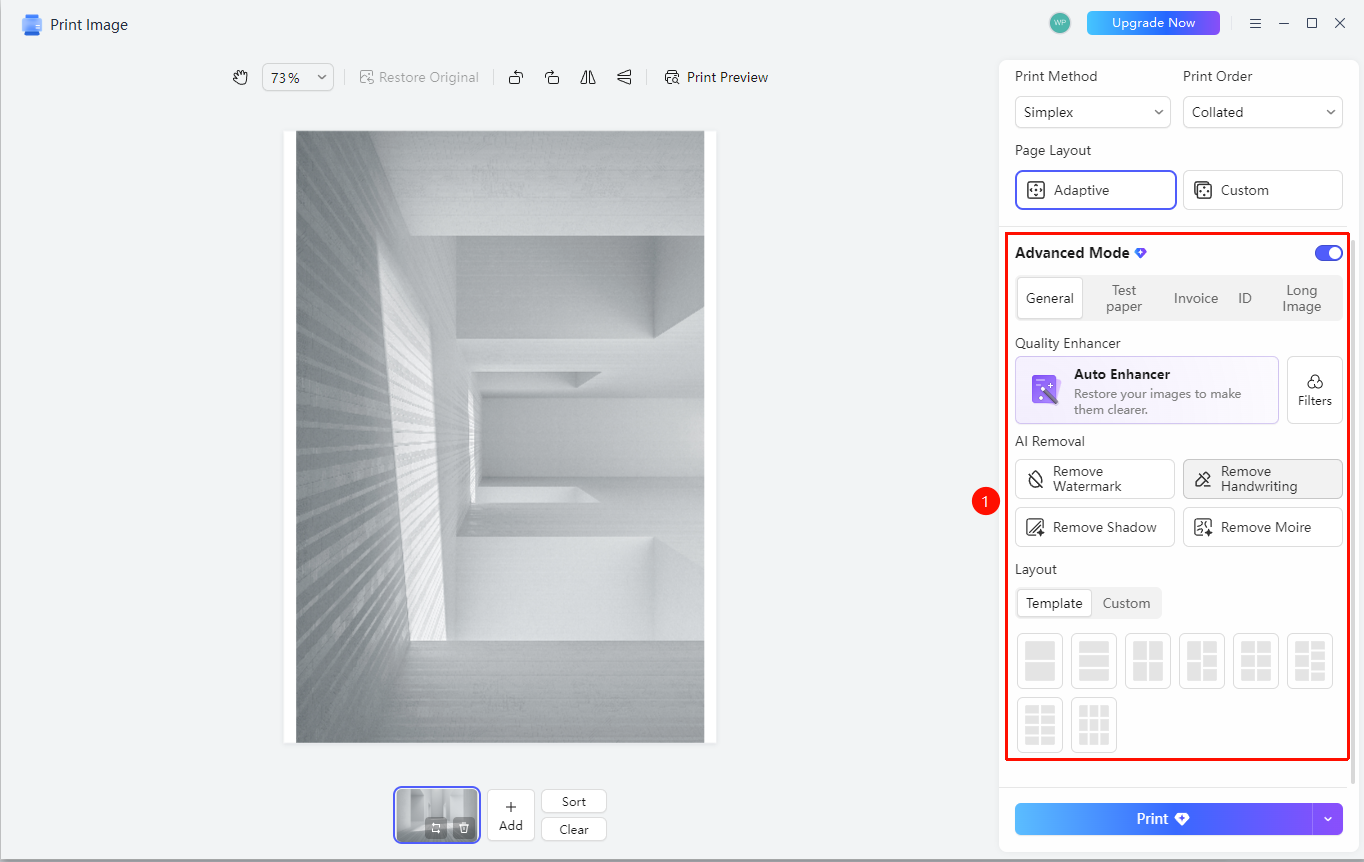
Task: Open Filters panel
Action: (x=1315, y=390)
